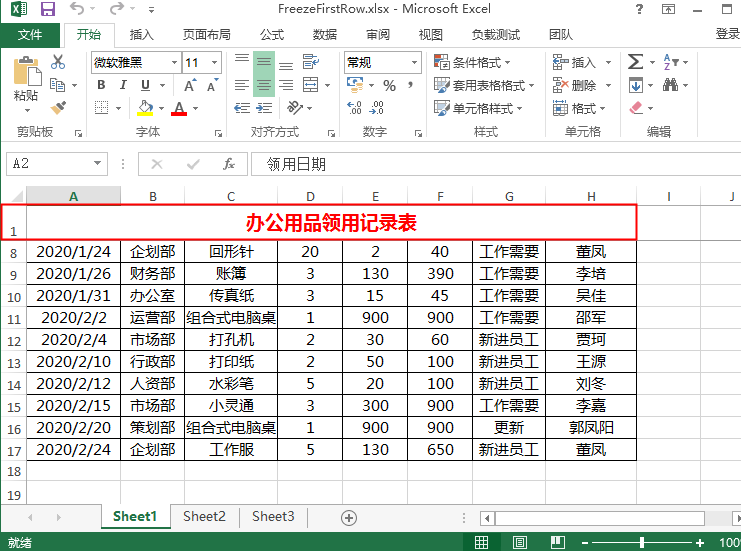Open Find and Select binoculars icon
This screenshot has height=551, width=741.
pyautogui.click(x=670, y=85)
